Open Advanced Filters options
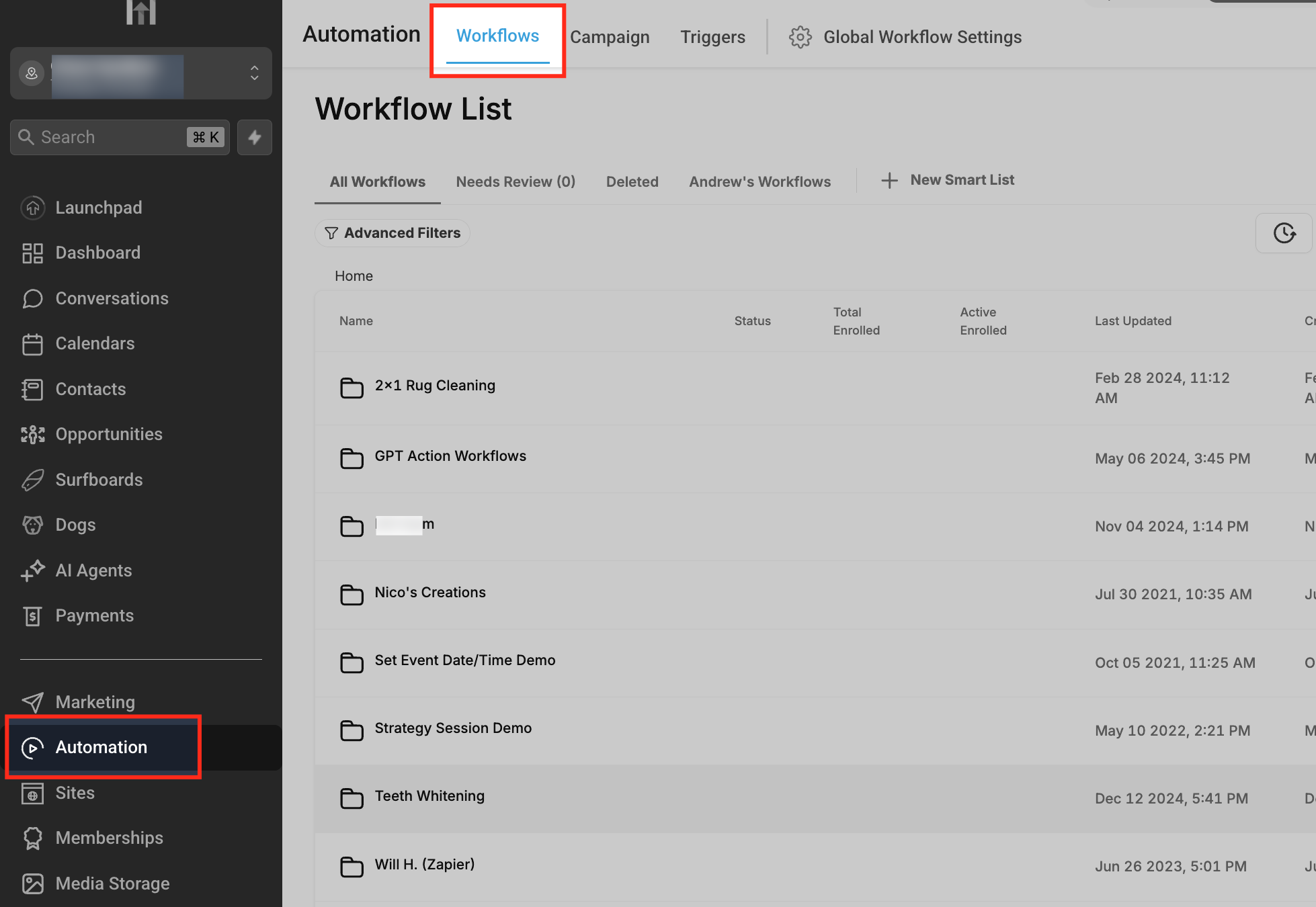1316x907 pixels. click(393, 233)
